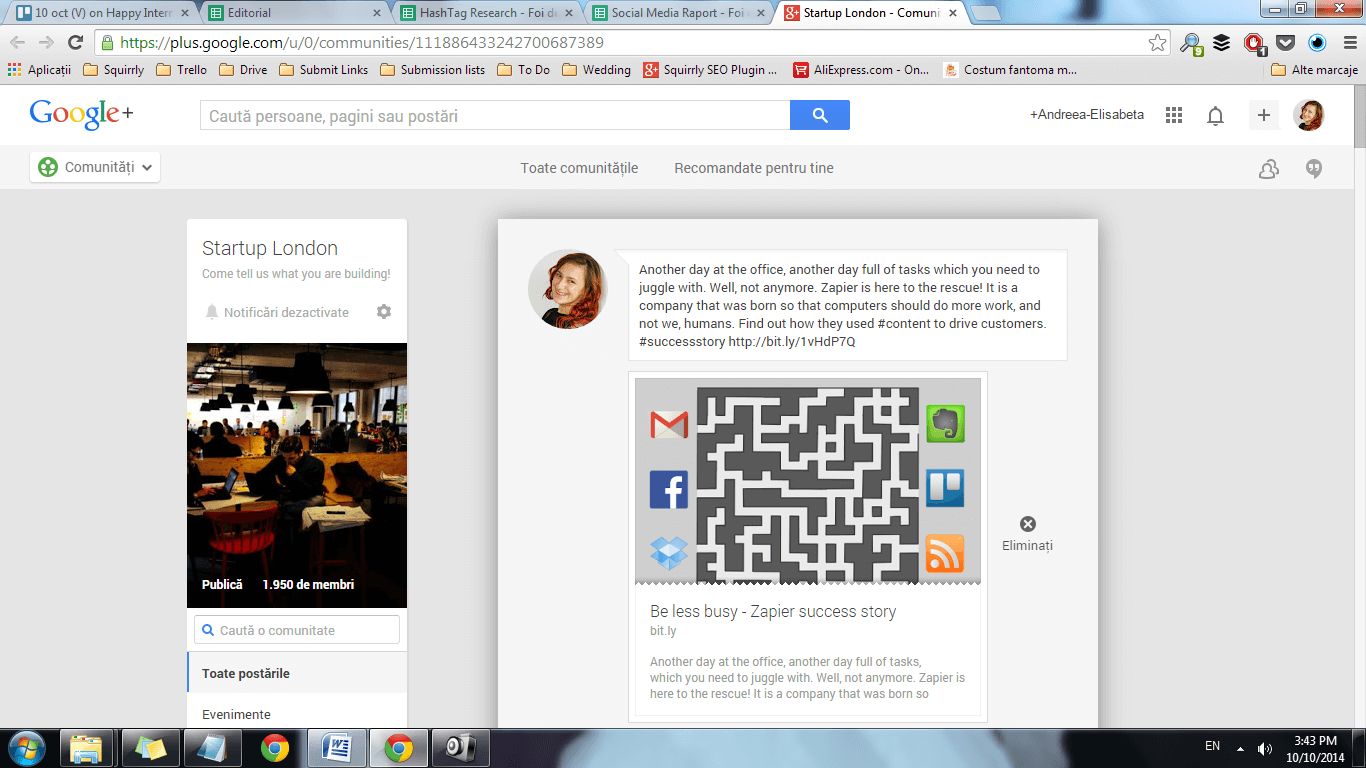The height and width of the screenshot is (768, 1366).
Task: Click the volume icon in system tray
Action: point(1264,747)
